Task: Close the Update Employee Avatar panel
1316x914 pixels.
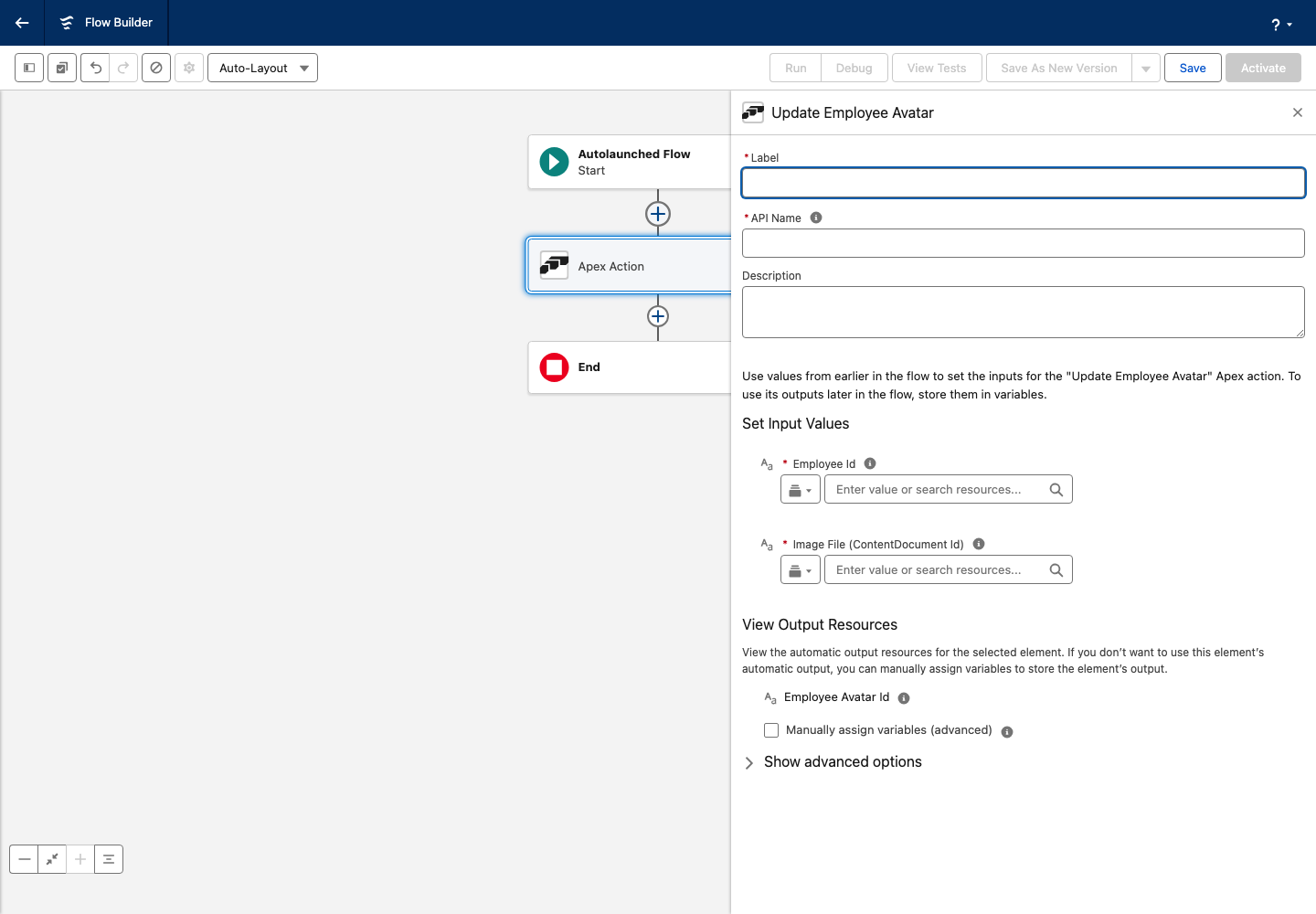Action: 1298,112
